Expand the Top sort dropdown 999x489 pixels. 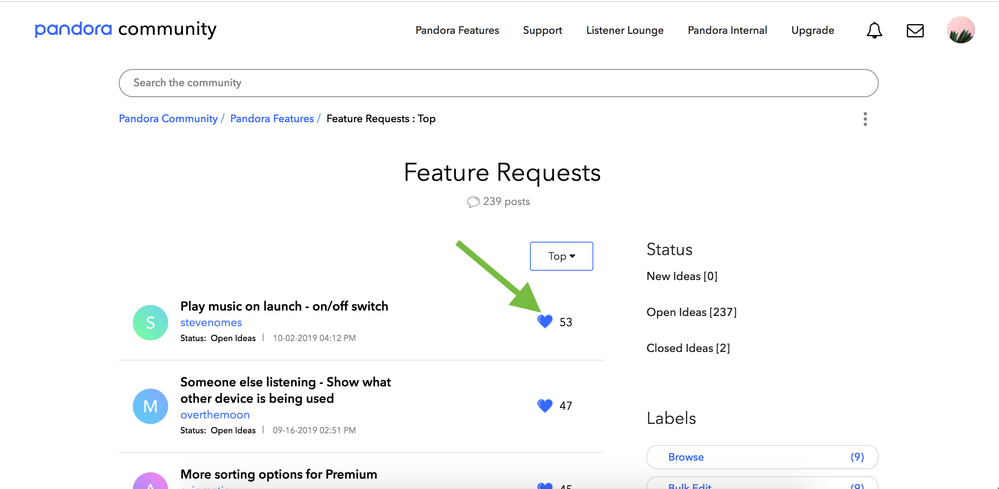click(561, 256)
